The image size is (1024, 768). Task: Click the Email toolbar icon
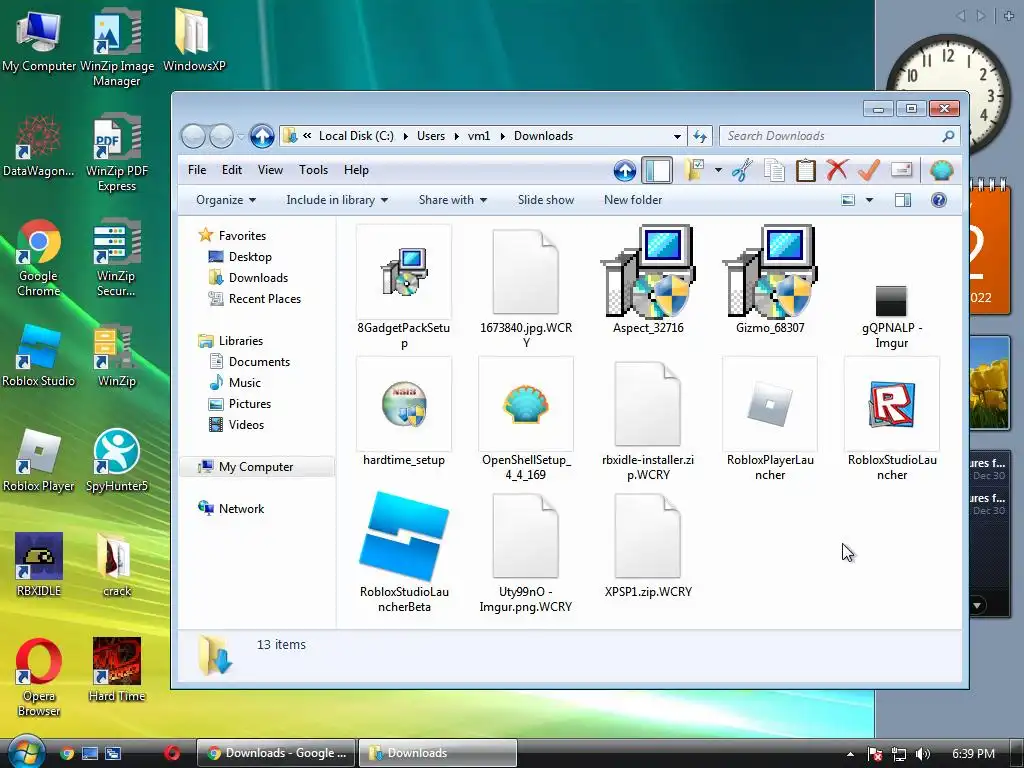click(901, 170)
